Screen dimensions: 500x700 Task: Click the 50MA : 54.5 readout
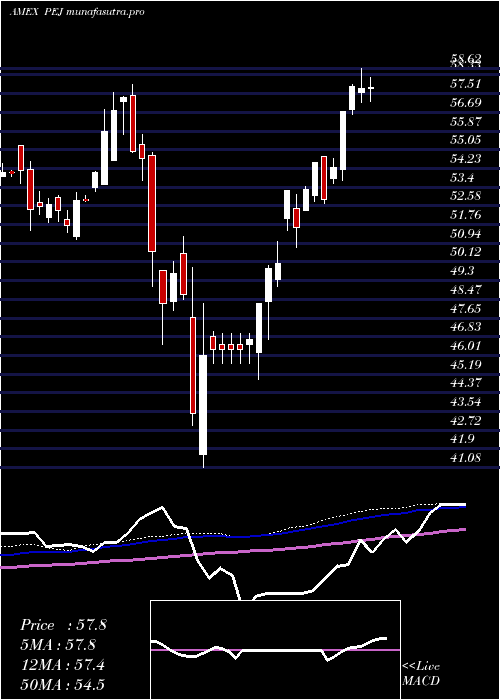tap(62, 685)
